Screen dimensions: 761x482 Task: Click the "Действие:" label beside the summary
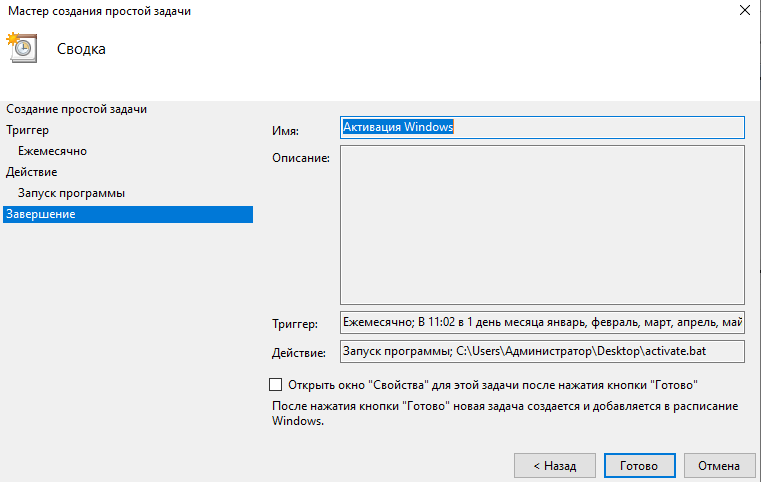[299, 353]
